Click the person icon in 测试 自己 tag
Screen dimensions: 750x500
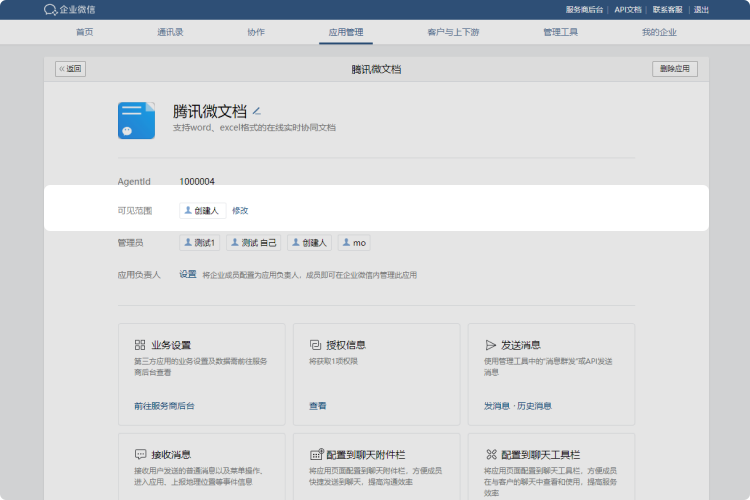tap(235, 243)
